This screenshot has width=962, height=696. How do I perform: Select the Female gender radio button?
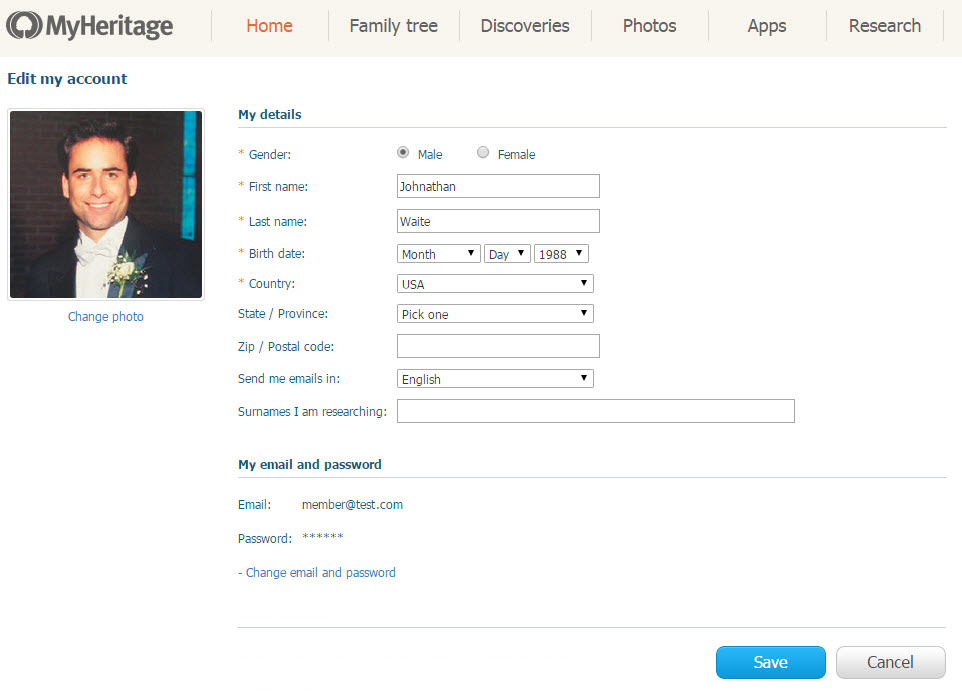[483, 153]
